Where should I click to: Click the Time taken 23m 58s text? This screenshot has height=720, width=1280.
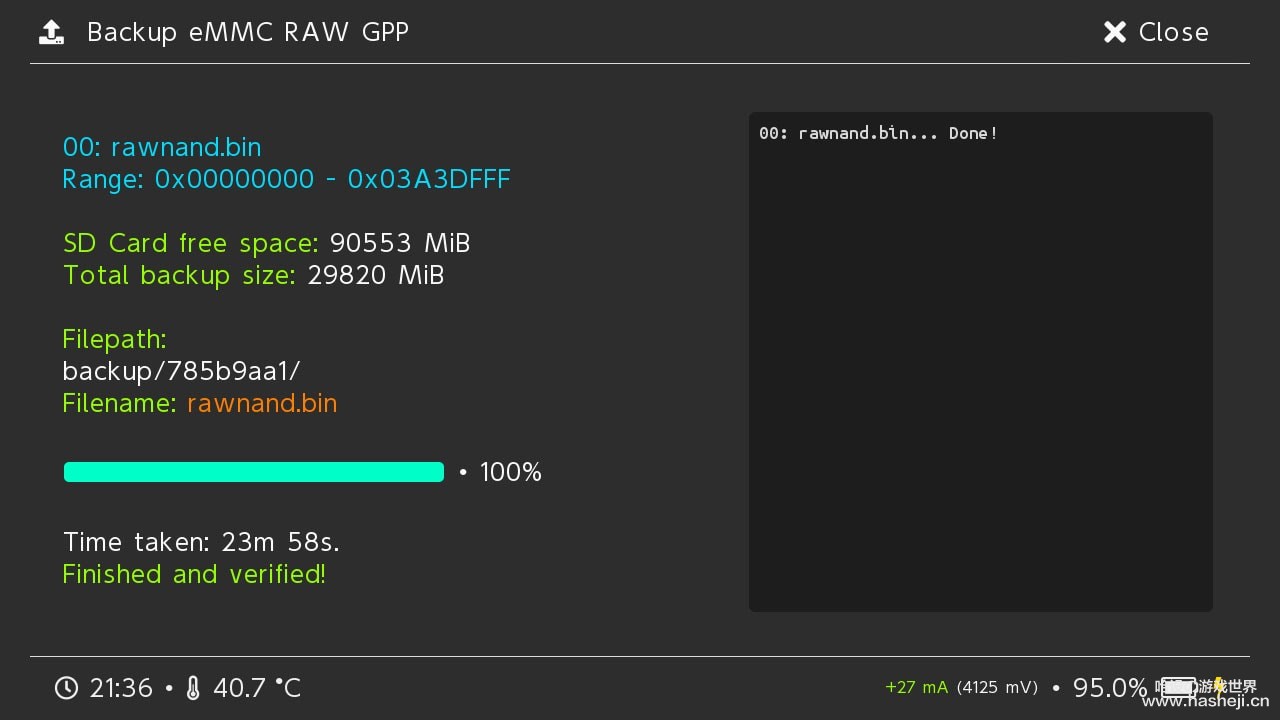pyautogui.click(x=201, y=542)
